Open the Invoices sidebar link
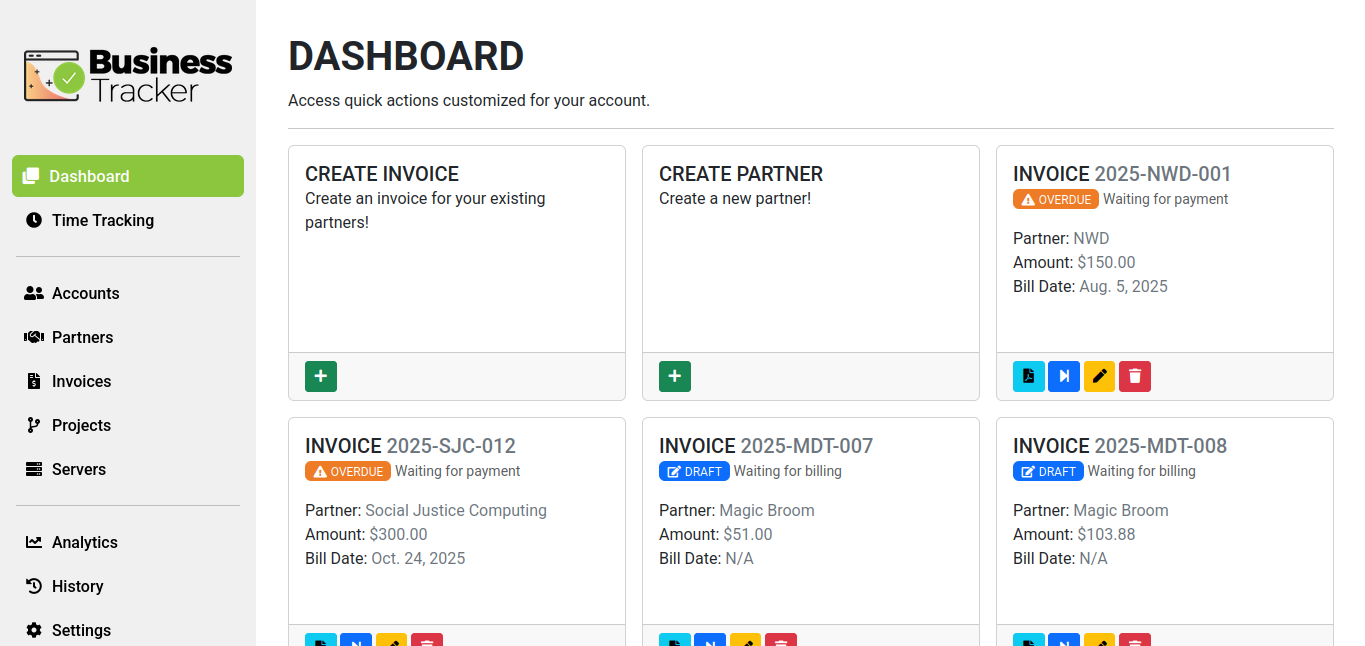The width and height of the screenshot is (1365, 646). click(81, 381)
